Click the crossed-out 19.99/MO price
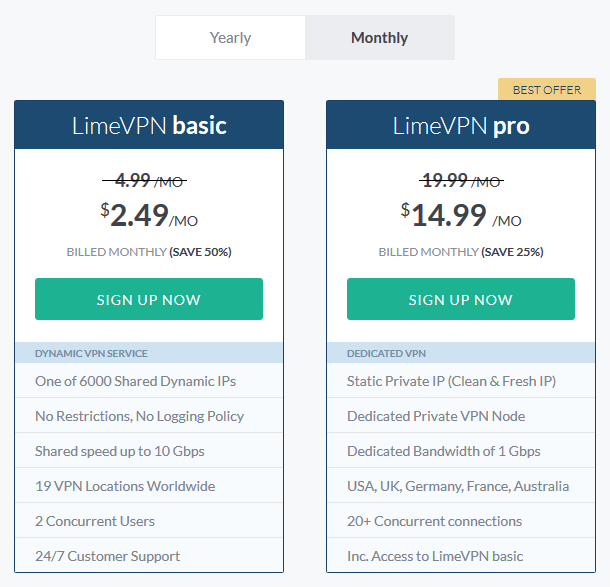 point(461,180)
